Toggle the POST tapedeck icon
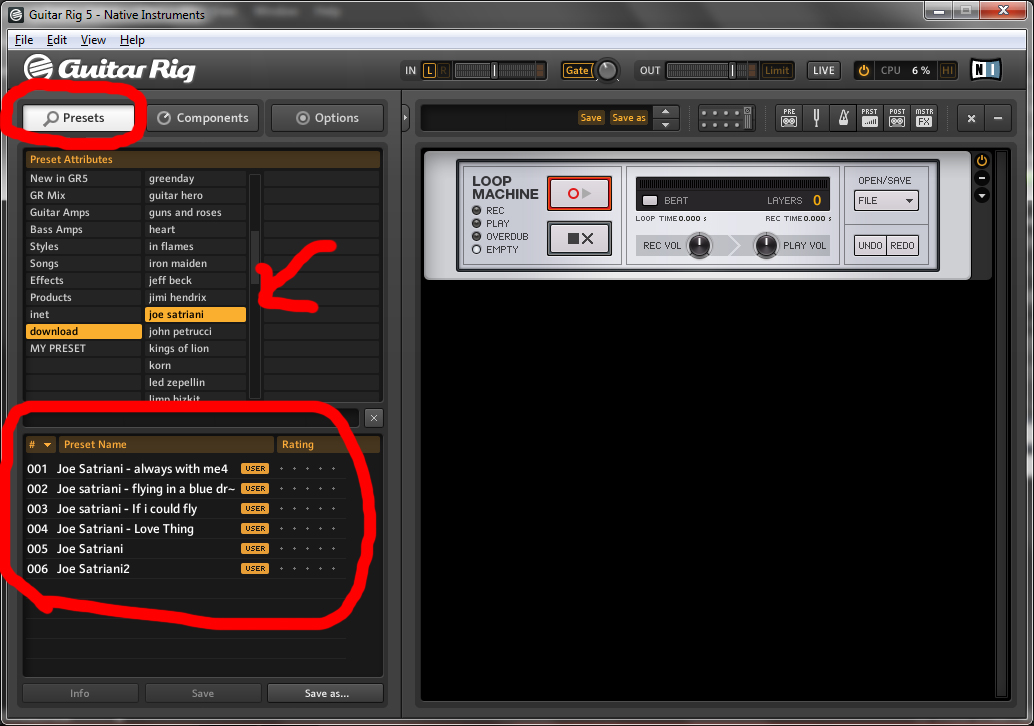The image size is (1034, 726). click(x=897, y=118)
